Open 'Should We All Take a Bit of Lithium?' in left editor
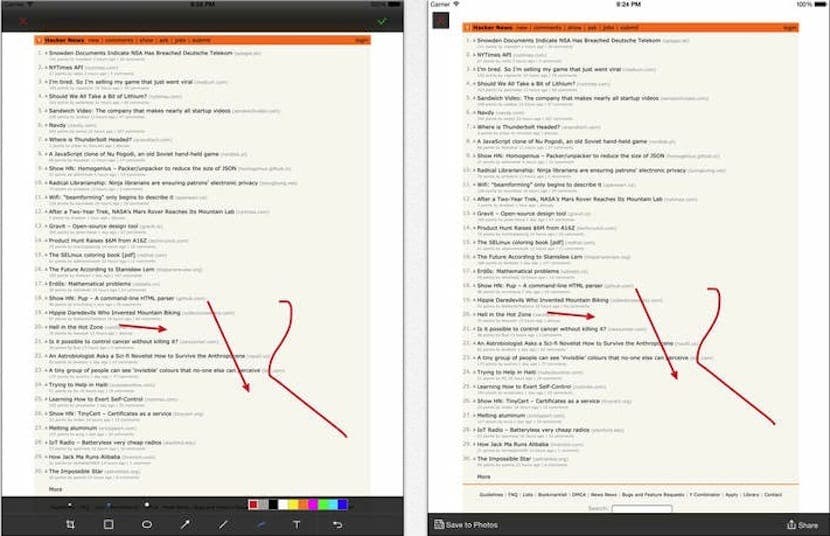The height and width of the screenshot is (536, 830). pyautogui.click(x=98, y=96)
